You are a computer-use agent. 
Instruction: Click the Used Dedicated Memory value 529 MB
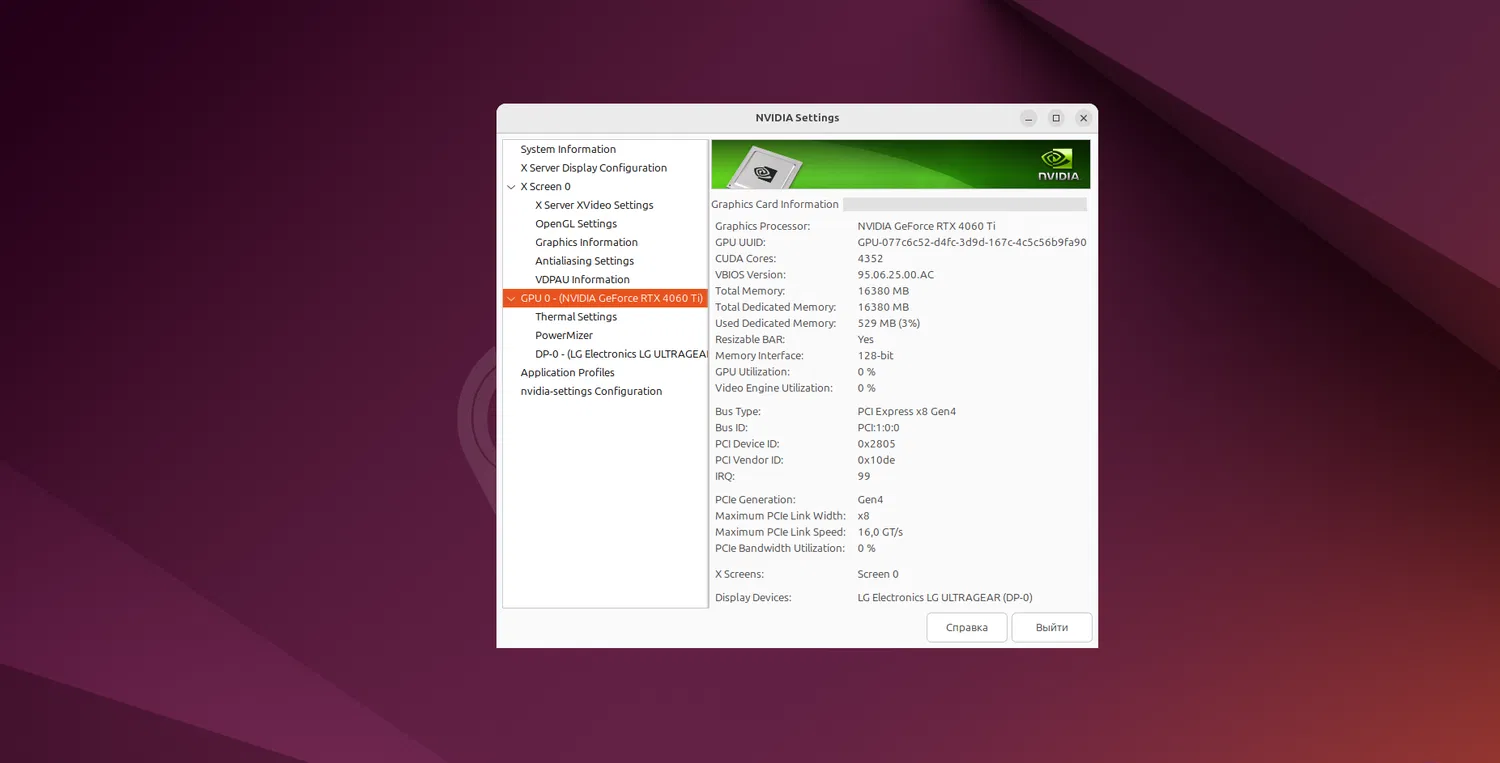(x=889, y=324)
